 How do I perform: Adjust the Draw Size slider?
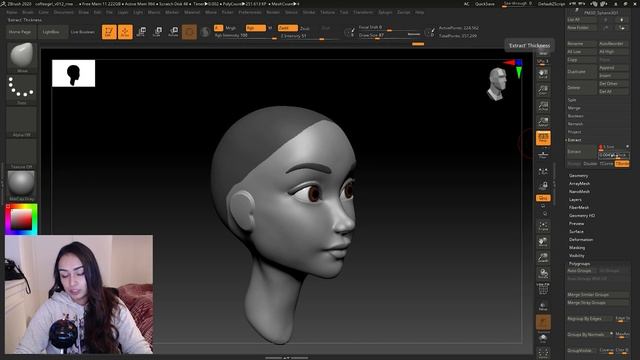point(389,36)
